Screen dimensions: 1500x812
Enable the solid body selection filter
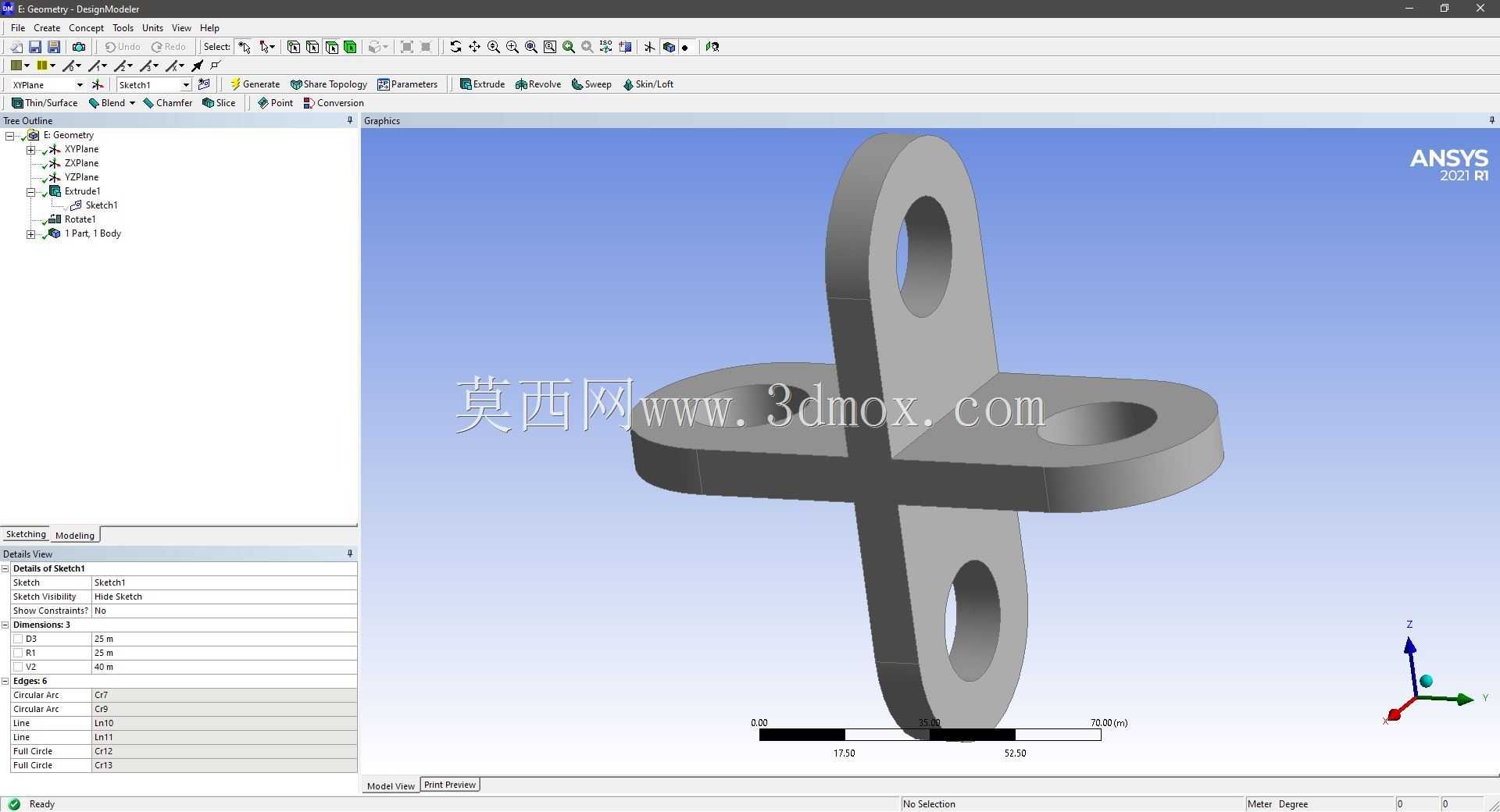350,47
